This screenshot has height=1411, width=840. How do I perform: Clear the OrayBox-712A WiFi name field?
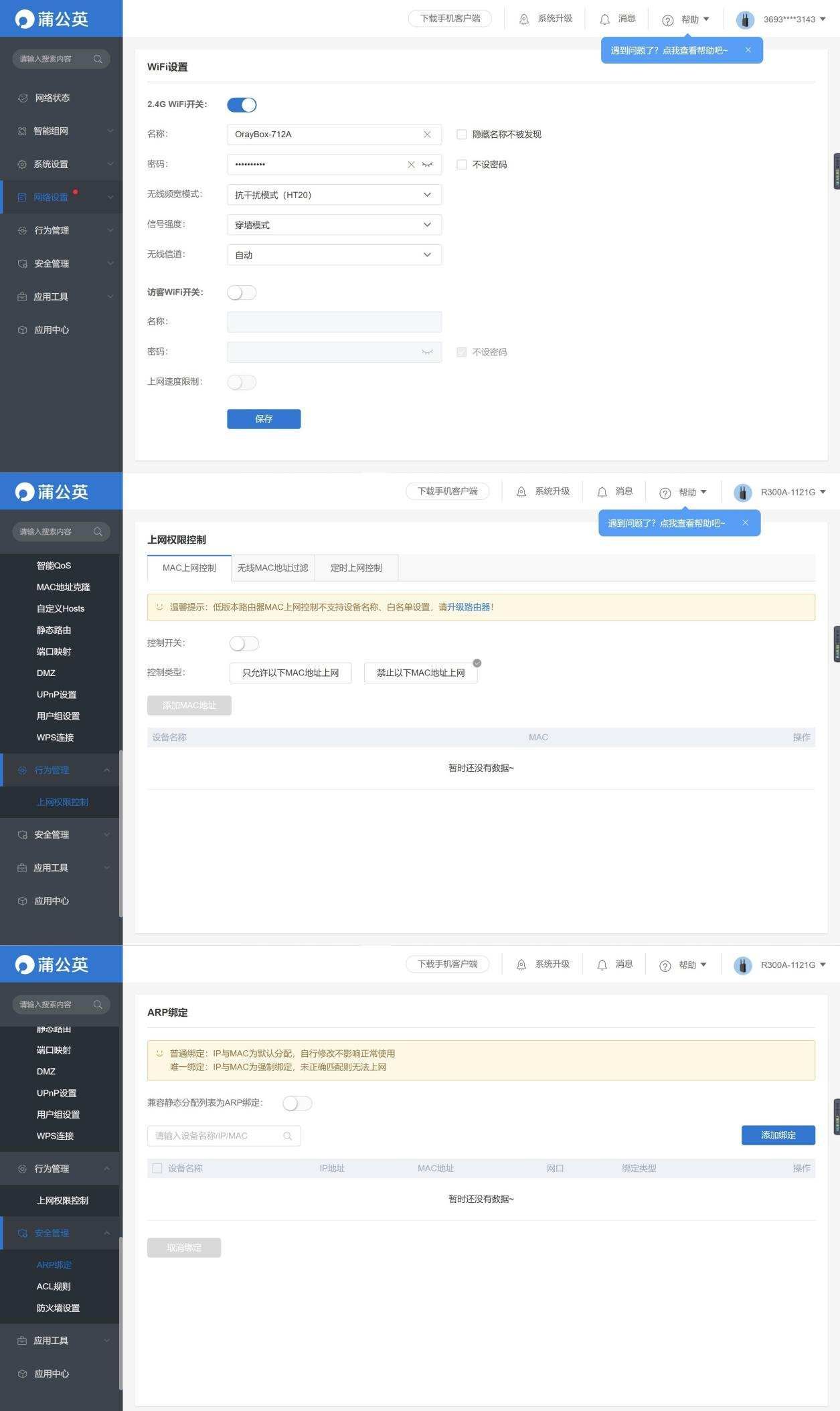coord(427,135)
